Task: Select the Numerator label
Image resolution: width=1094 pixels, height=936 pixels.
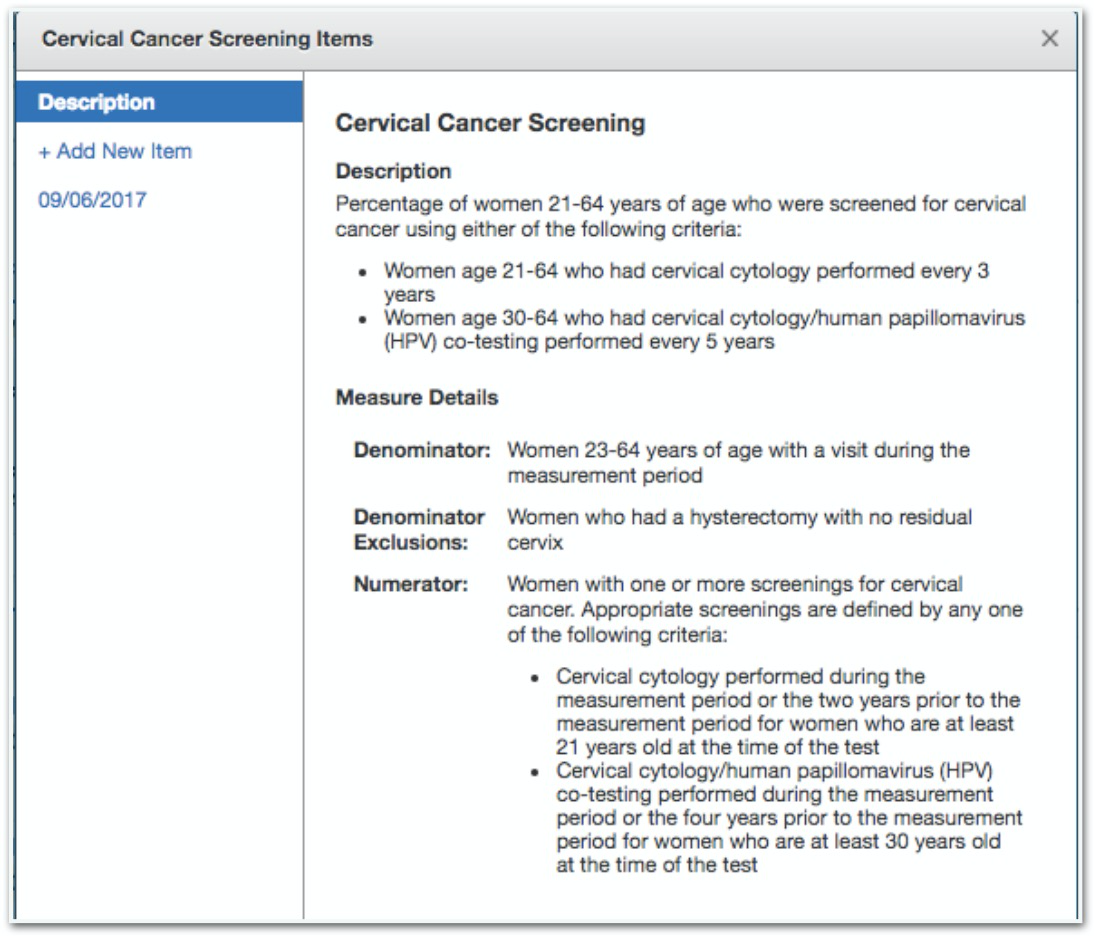Action: point(399,580)
